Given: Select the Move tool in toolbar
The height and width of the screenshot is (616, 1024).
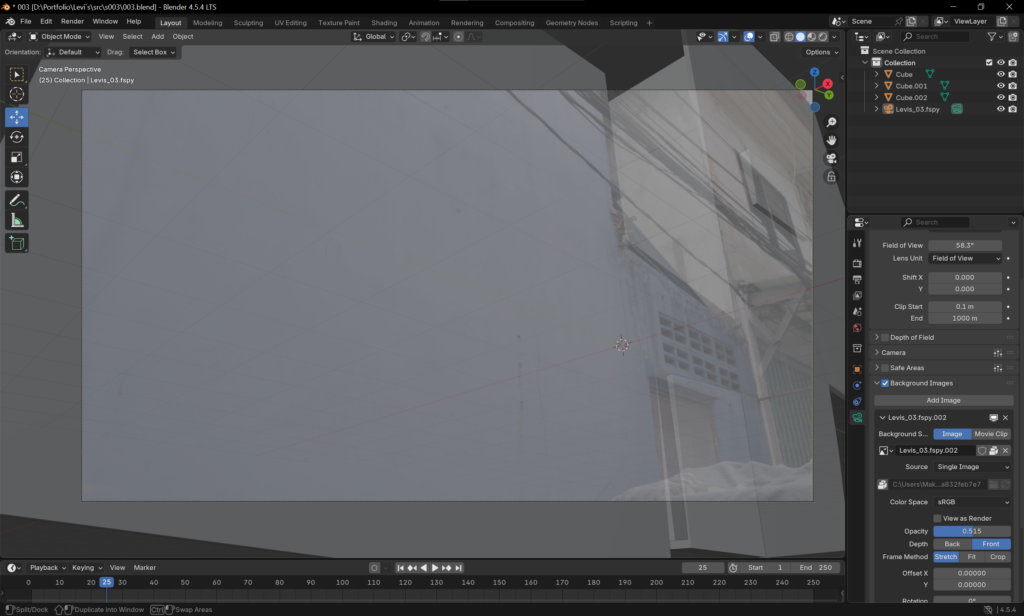Looking at the screenshot, I should (17, 116).
